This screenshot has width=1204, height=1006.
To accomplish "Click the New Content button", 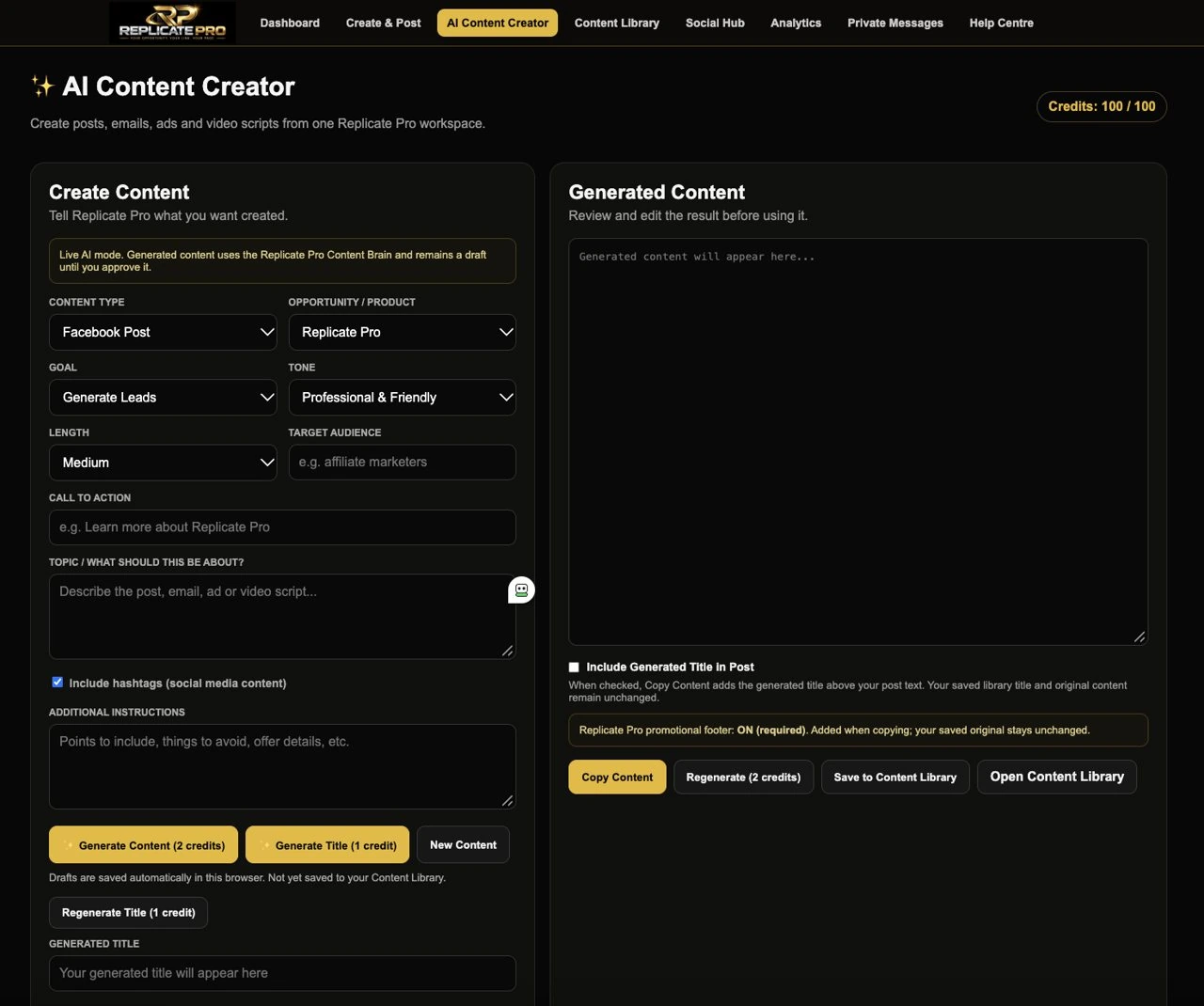I will [x=463, y=845].
